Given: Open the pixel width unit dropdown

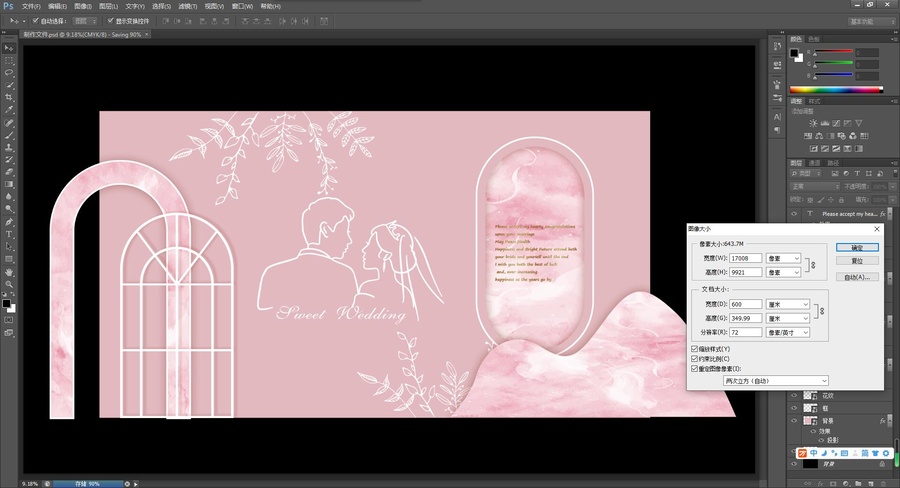Looking at the screenshot, I should click(x=783, y=258).
